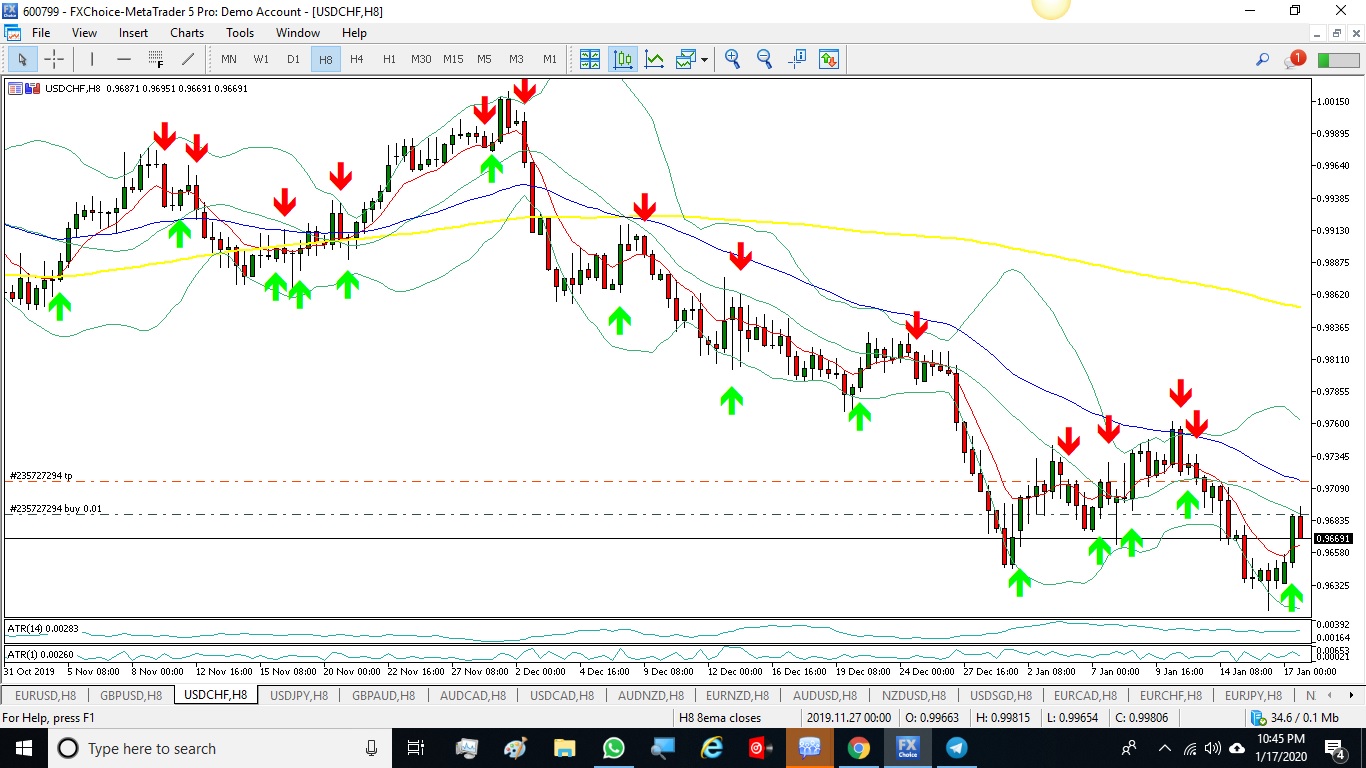Click the green connection status indicator
Screen dimensions: 1366x768
(1338, 60)
